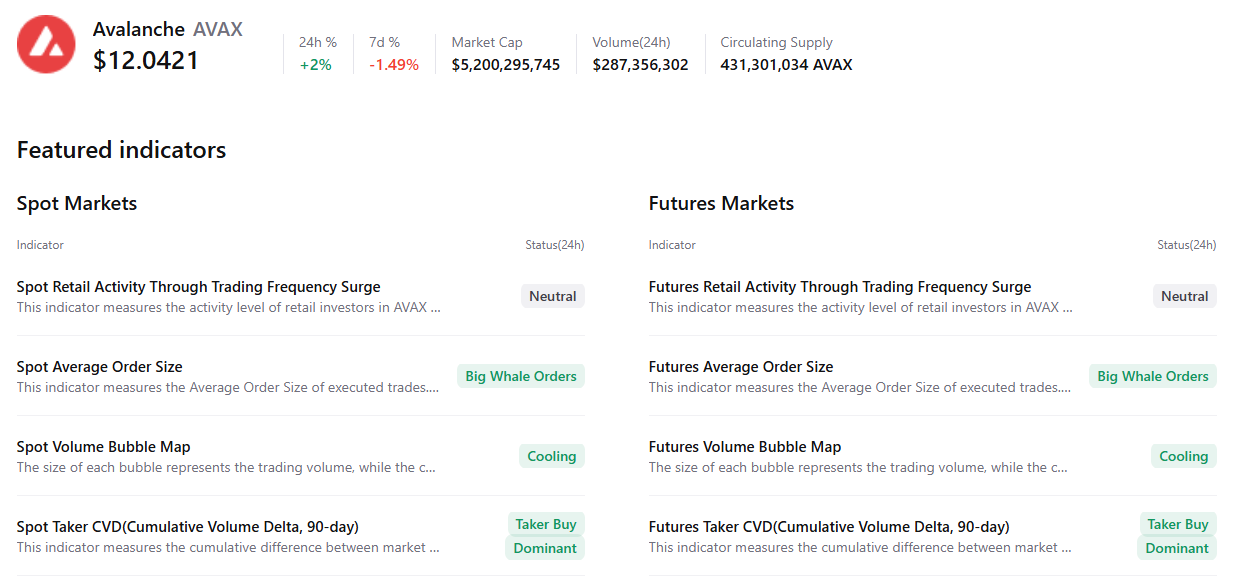Open Spot Average Order Size indicator
This screenshot has height=588, width=1242.
99,367
